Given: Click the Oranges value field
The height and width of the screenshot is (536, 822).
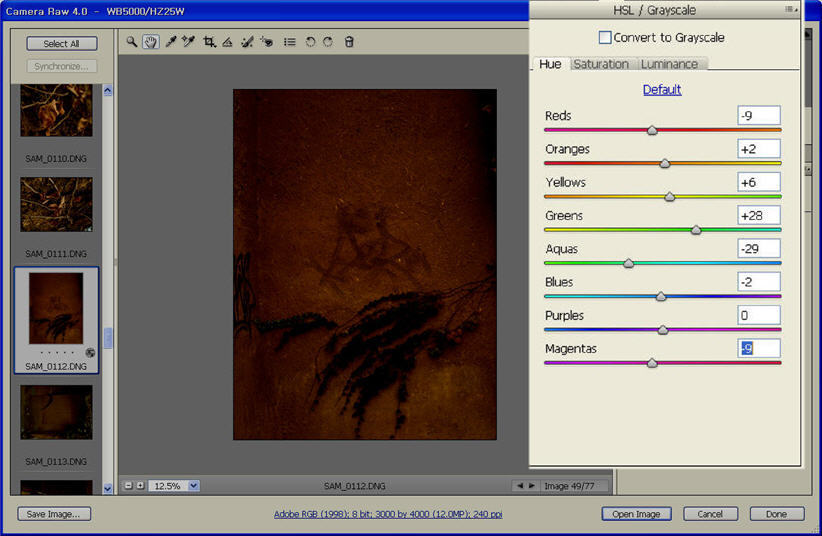Looking at the screenshot, I should pyautogui.click(x=759, y=149).
